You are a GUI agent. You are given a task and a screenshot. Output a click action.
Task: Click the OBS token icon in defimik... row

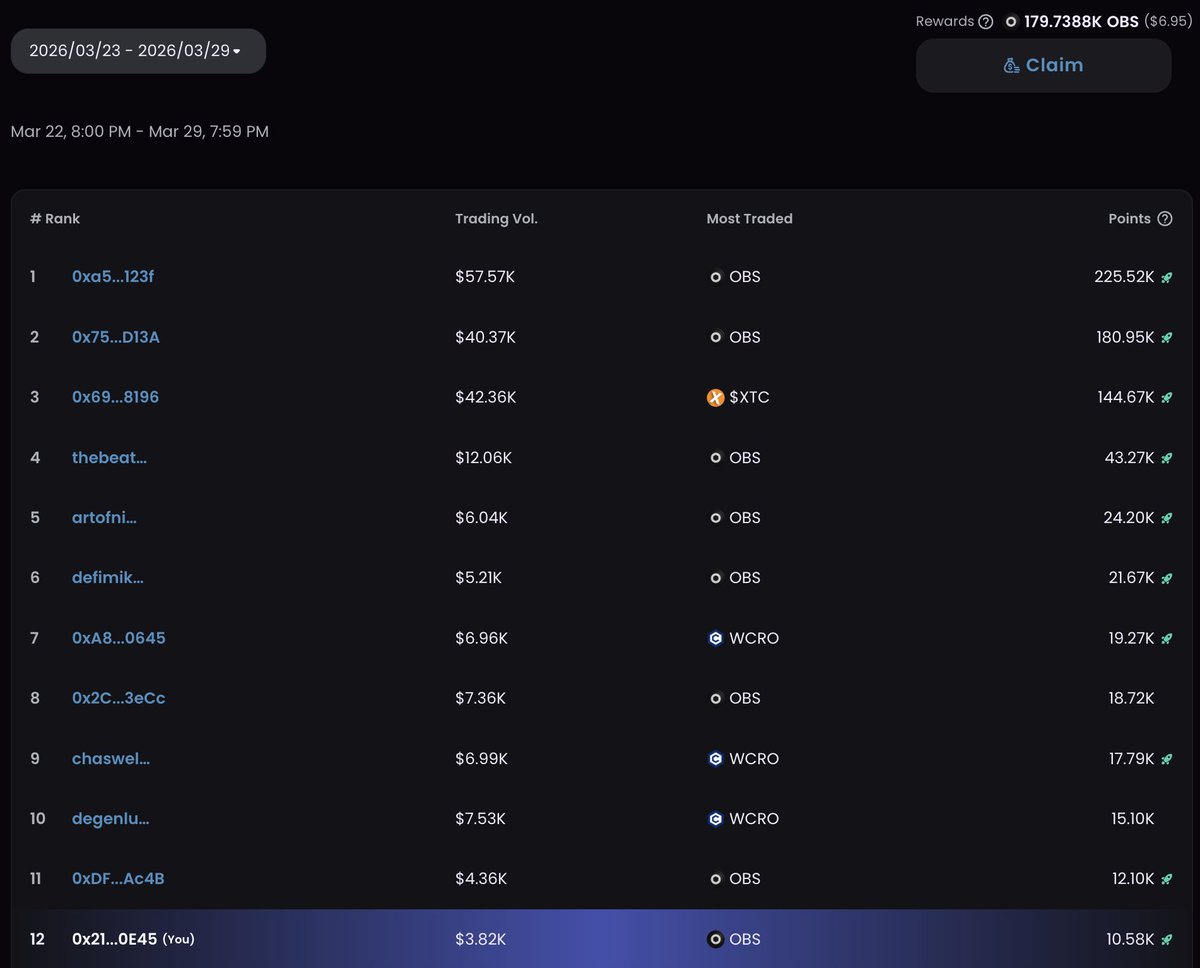click(x=715, y=578)
